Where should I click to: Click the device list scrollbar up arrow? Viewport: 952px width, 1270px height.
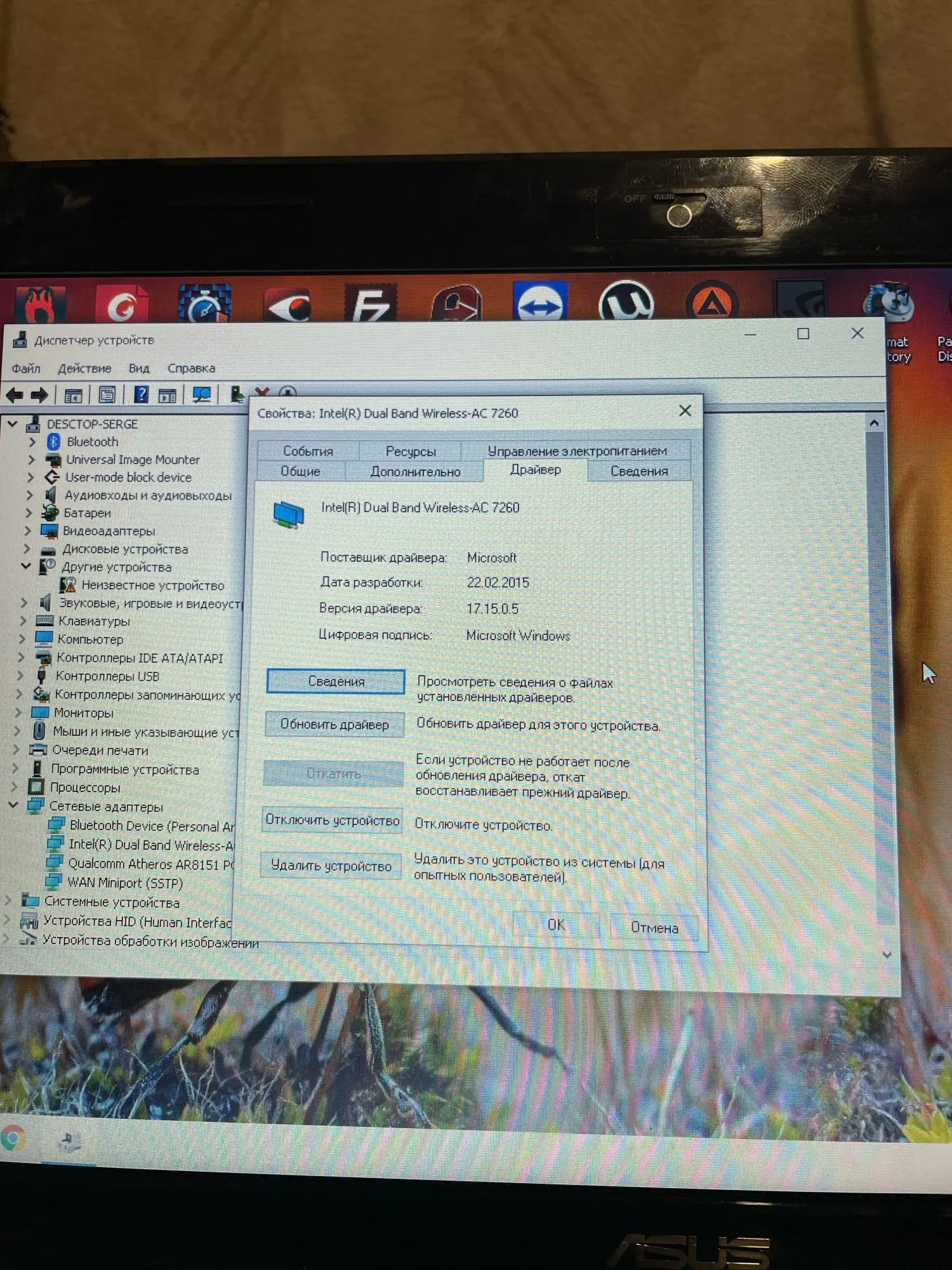(875, 423)
